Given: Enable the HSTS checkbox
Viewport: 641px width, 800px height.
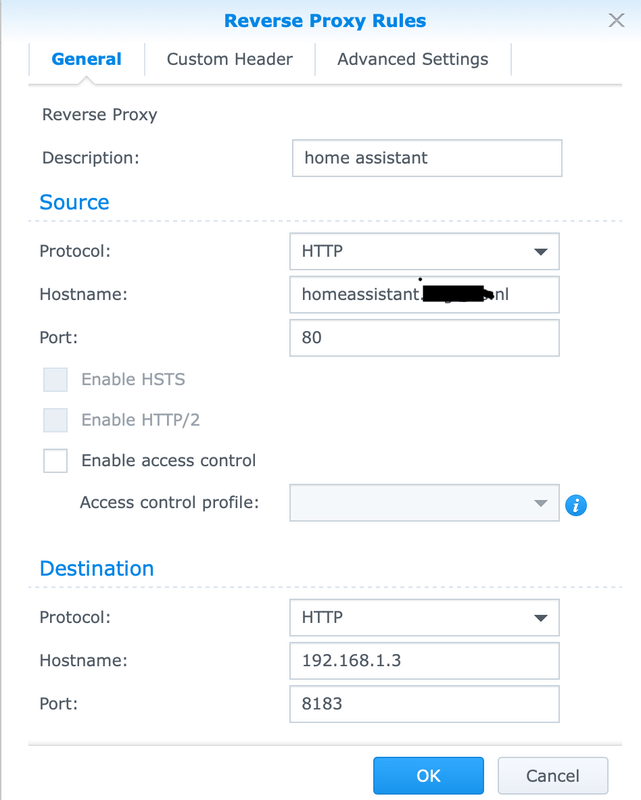Looking at the screenshot, I should coord(56,380).
